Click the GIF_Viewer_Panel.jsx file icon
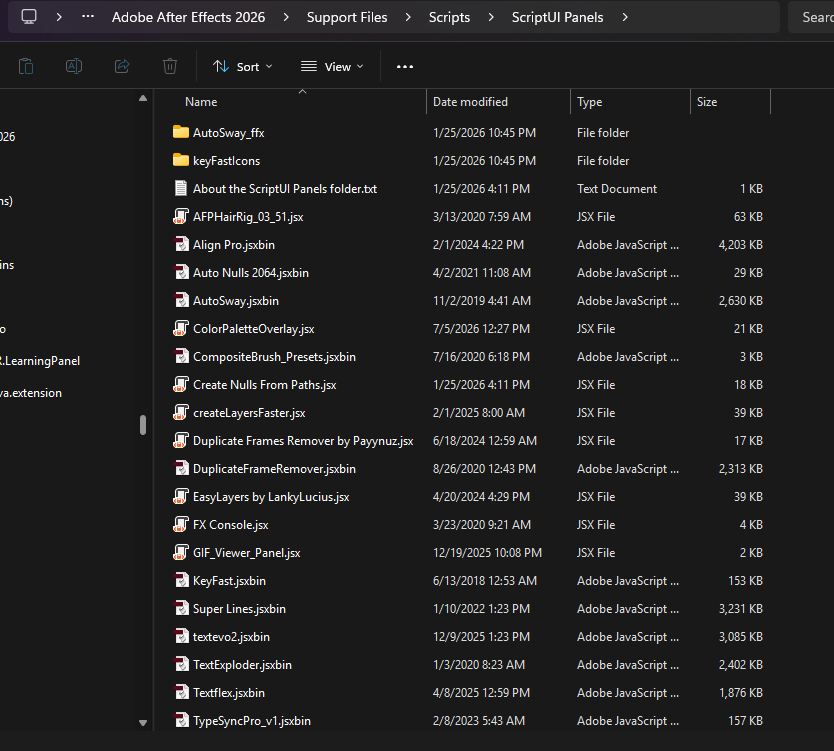 point(181,553)
